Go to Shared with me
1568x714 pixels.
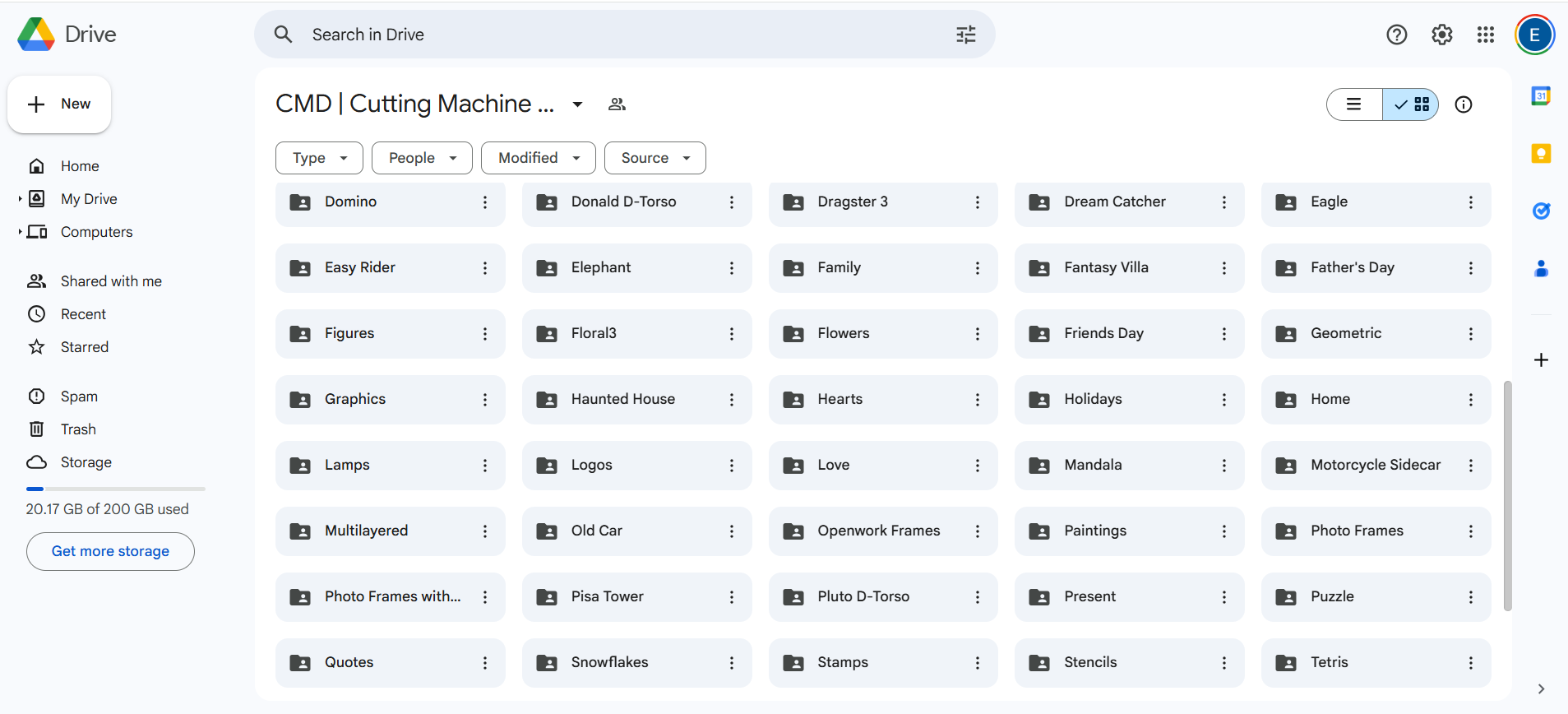[x=111, y=281]
